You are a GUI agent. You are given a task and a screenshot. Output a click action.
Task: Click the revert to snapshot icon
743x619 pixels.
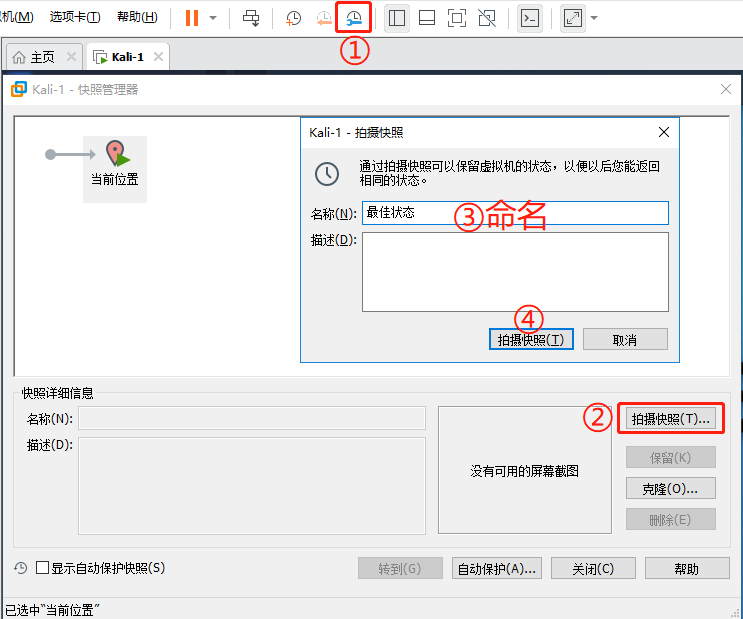click(324, 18)
